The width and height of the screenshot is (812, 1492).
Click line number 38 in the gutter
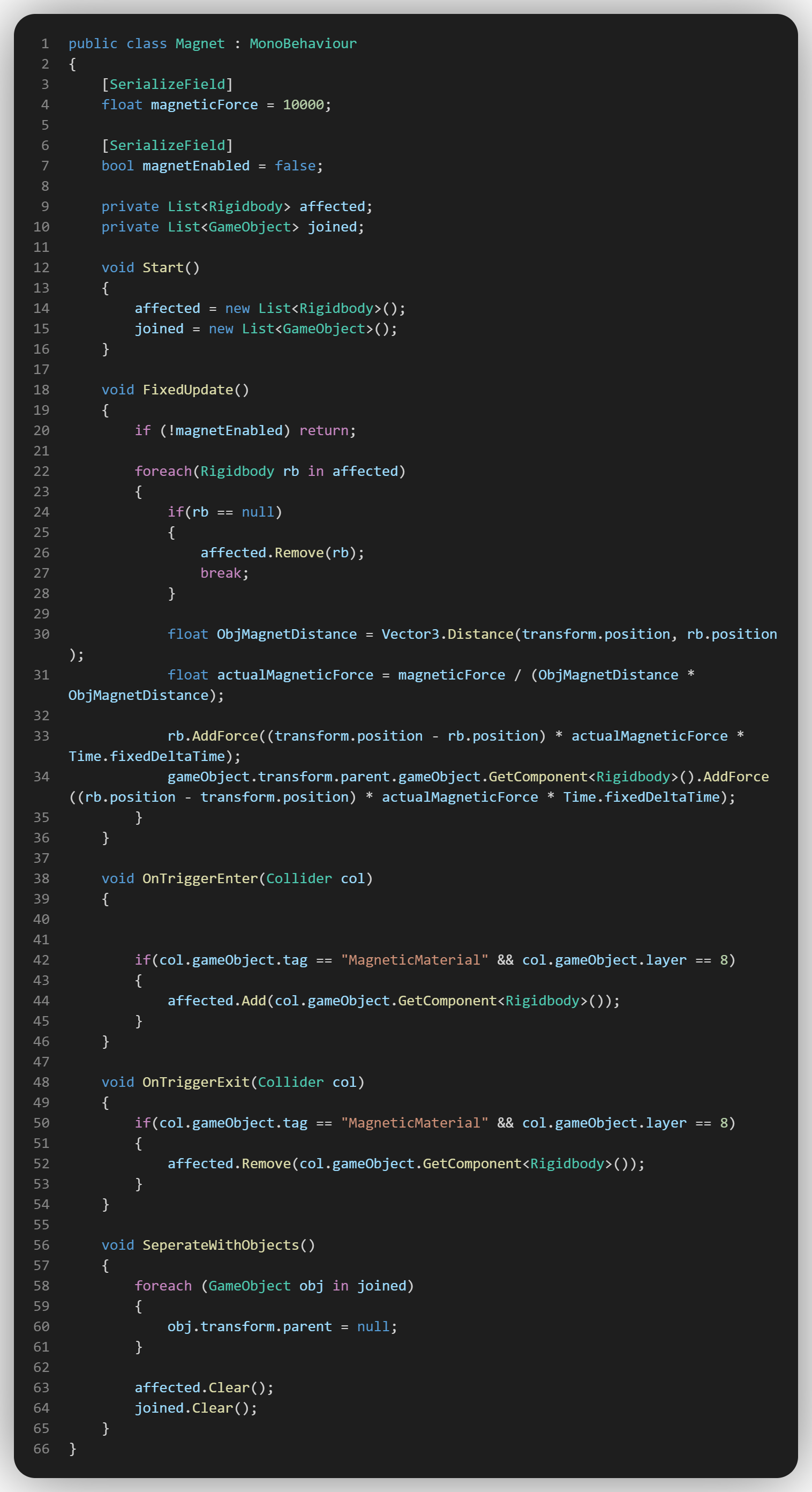pos(41,878)
